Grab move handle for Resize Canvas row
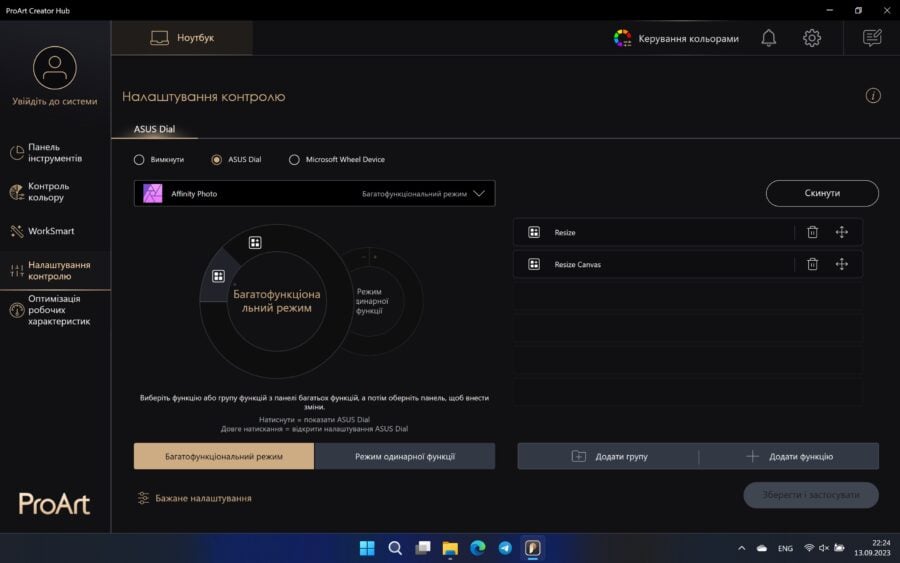 tap(841, 264)
